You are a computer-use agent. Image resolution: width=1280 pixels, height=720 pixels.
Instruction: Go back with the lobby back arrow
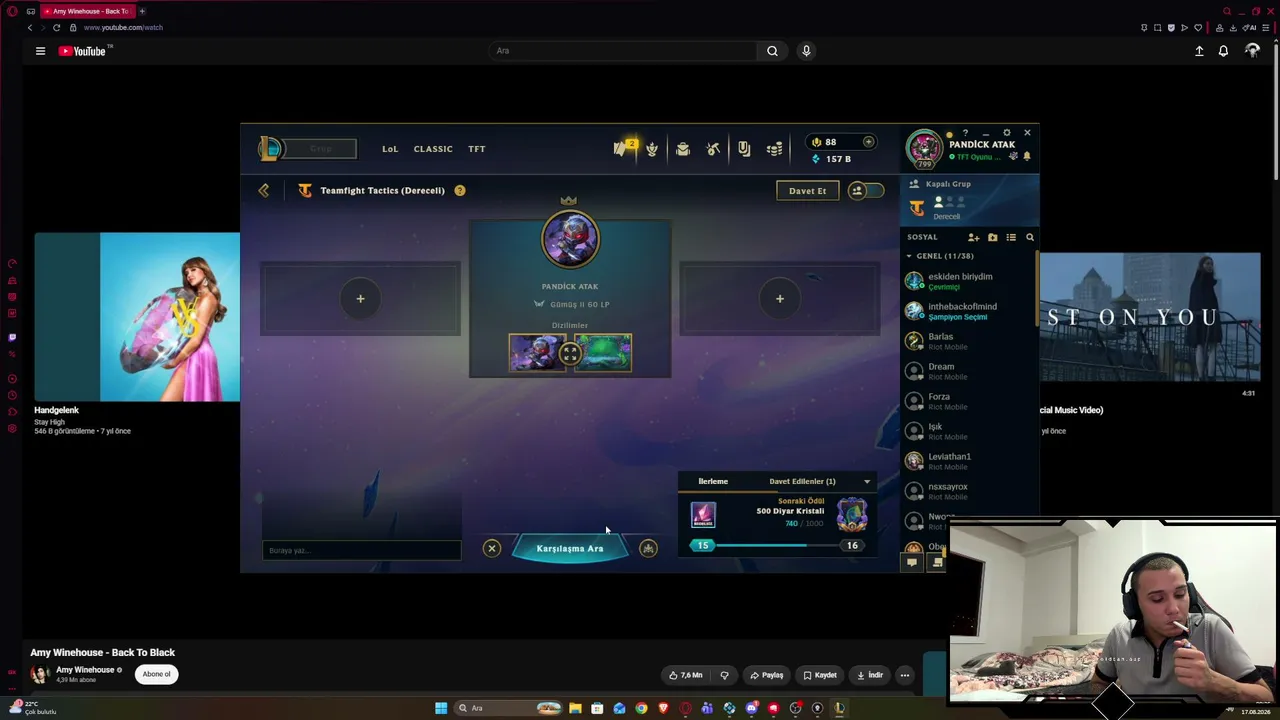[264, 190]
